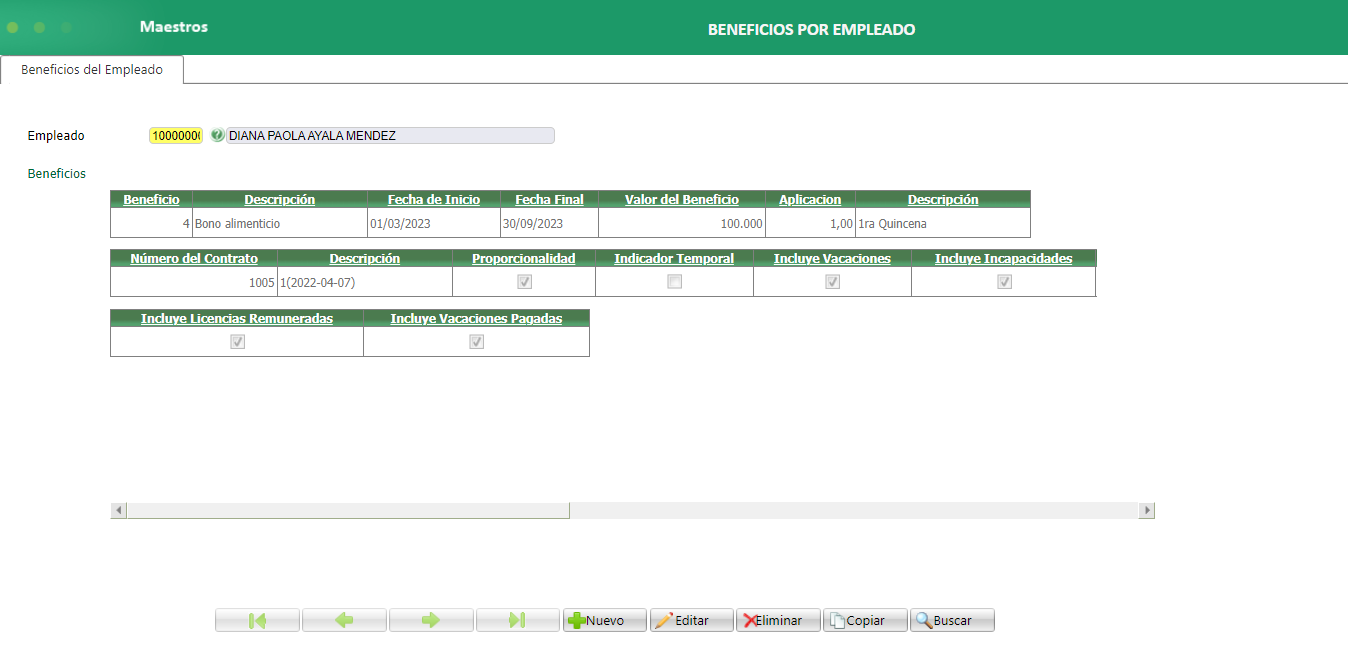Click the horizontal scrollbar right arrow

tap(1147, 510)
